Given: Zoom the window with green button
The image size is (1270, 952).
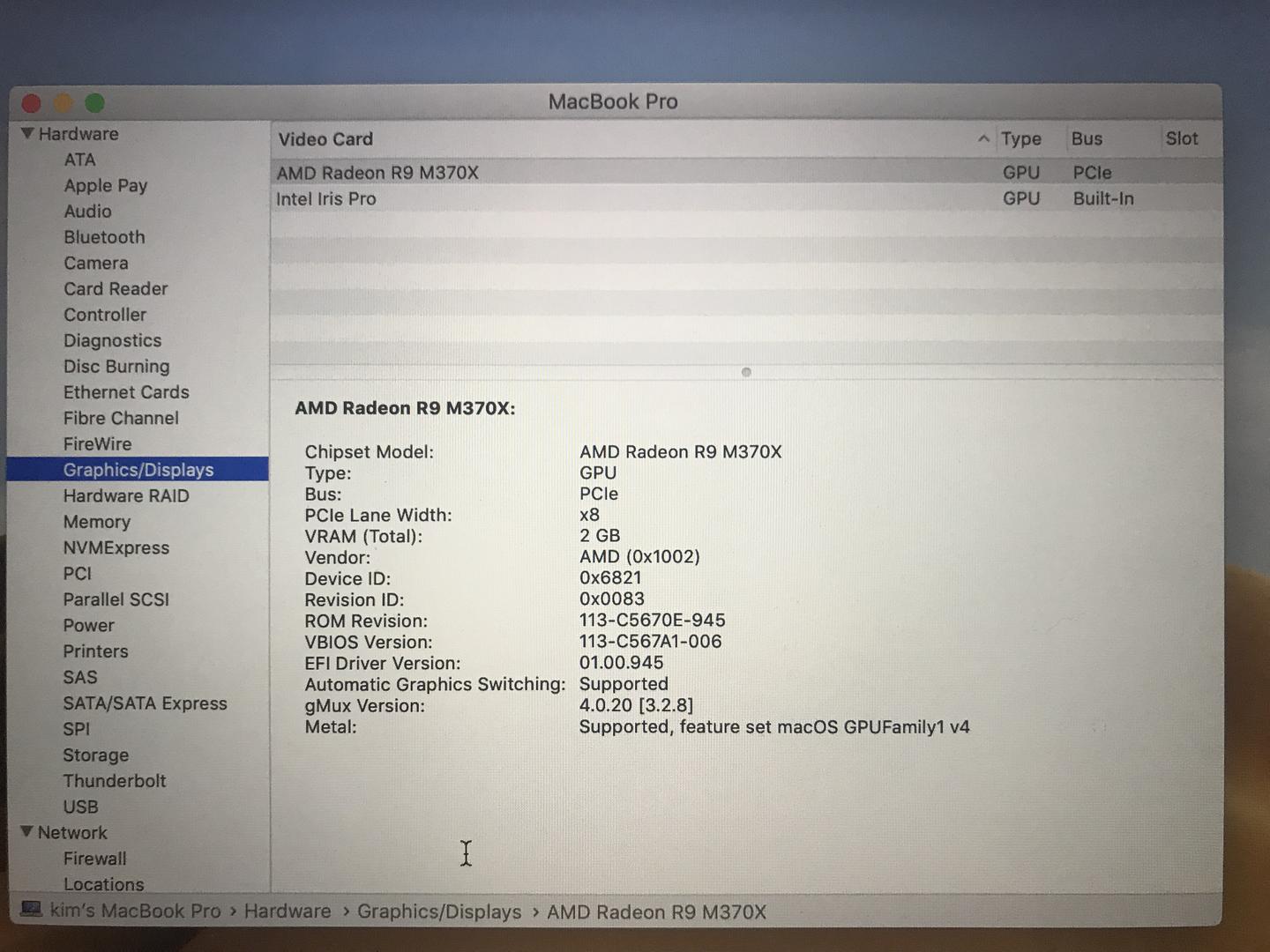Looking at the screenshot, I should [x=94, y=103].
